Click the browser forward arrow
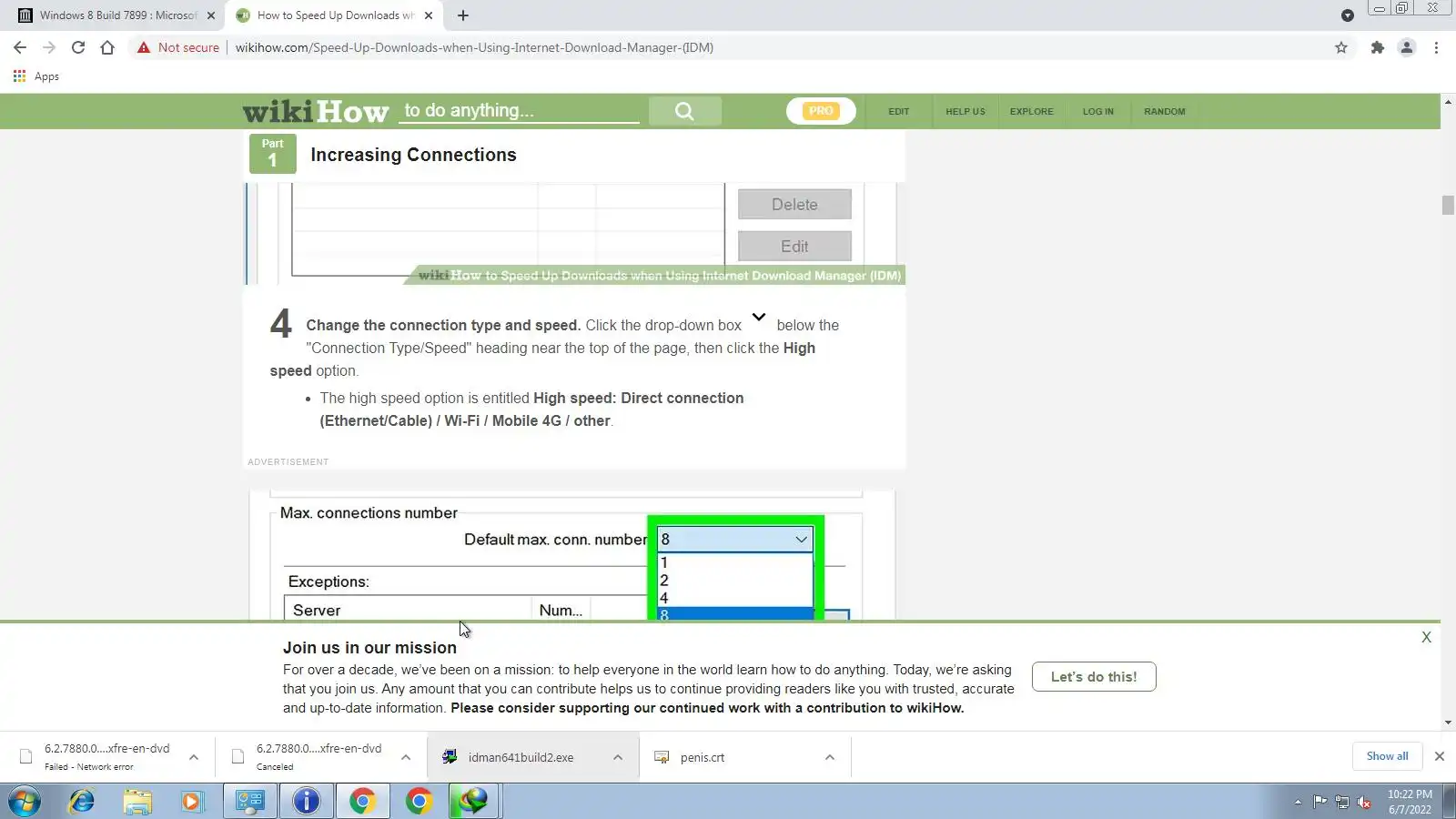The width and height of the screenshot is (1456, 819). 49,47
